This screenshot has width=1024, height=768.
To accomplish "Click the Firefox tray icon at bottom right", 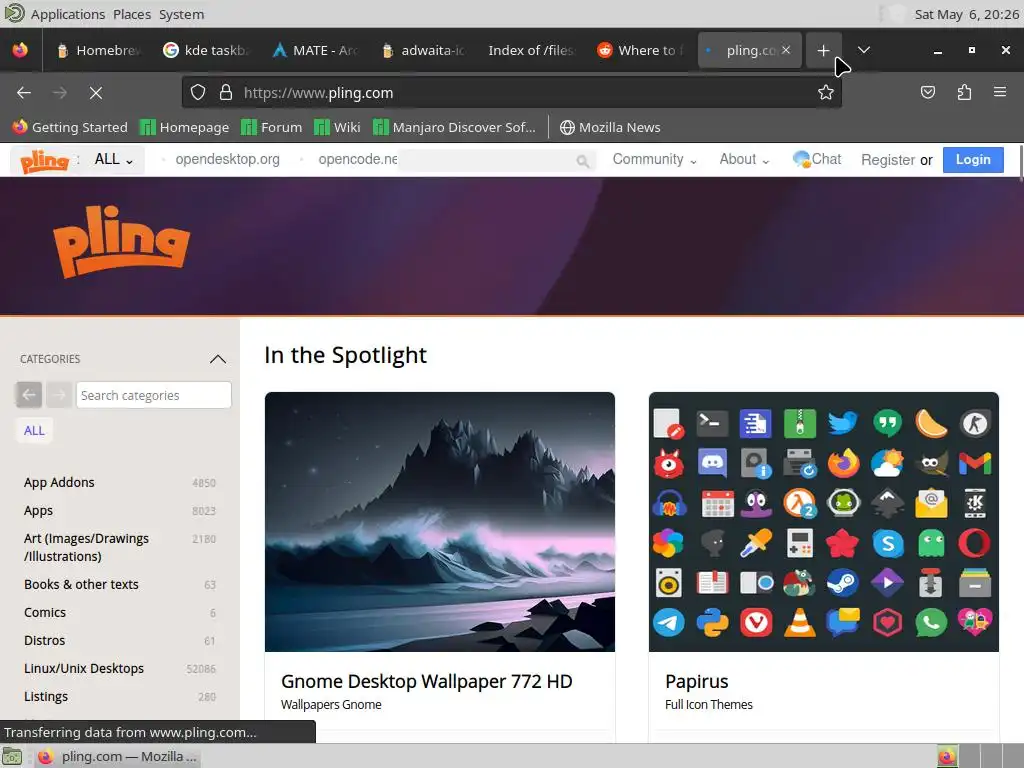I will [x=947, y=756].
